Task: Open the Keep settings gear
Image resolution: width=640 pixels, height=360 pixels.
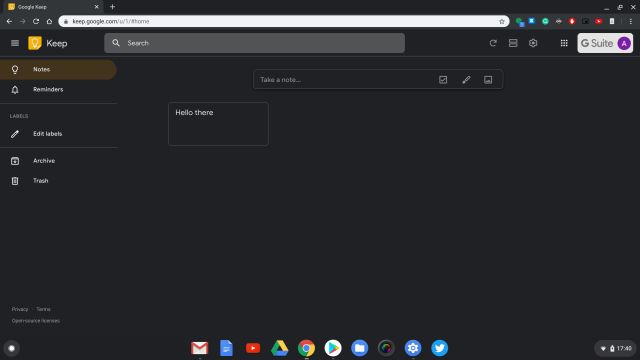Action: point(533,43)
